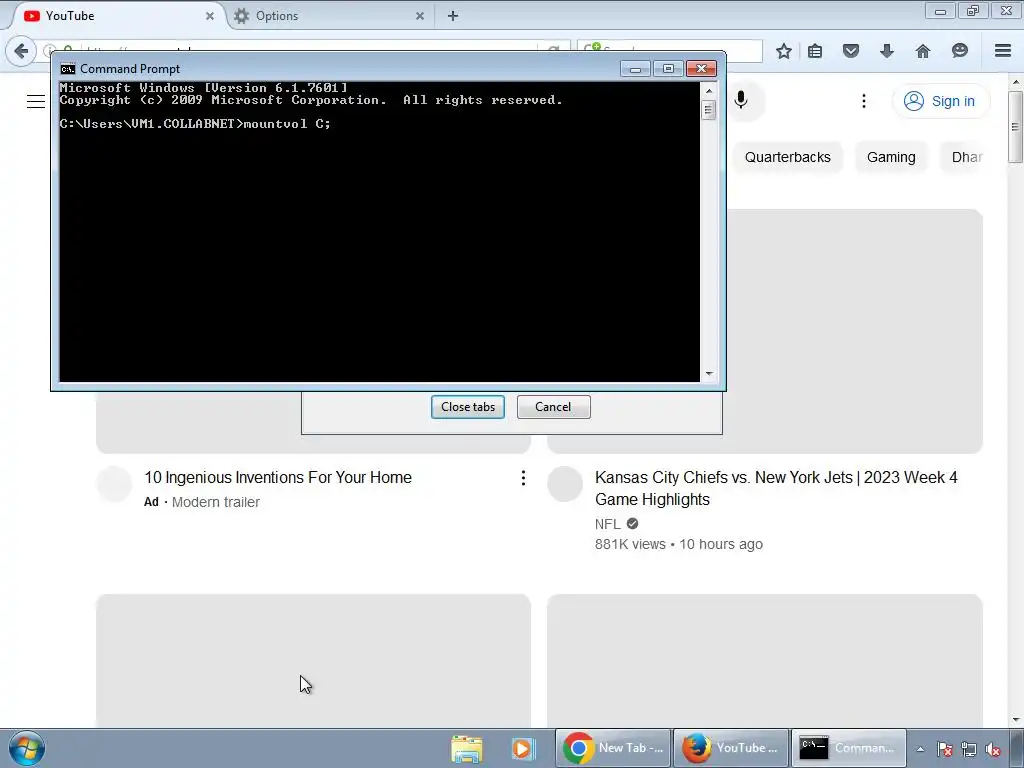Click inside the Command Prompt console area
This screenshot has height=768, width=1024.
coord(379,231)
